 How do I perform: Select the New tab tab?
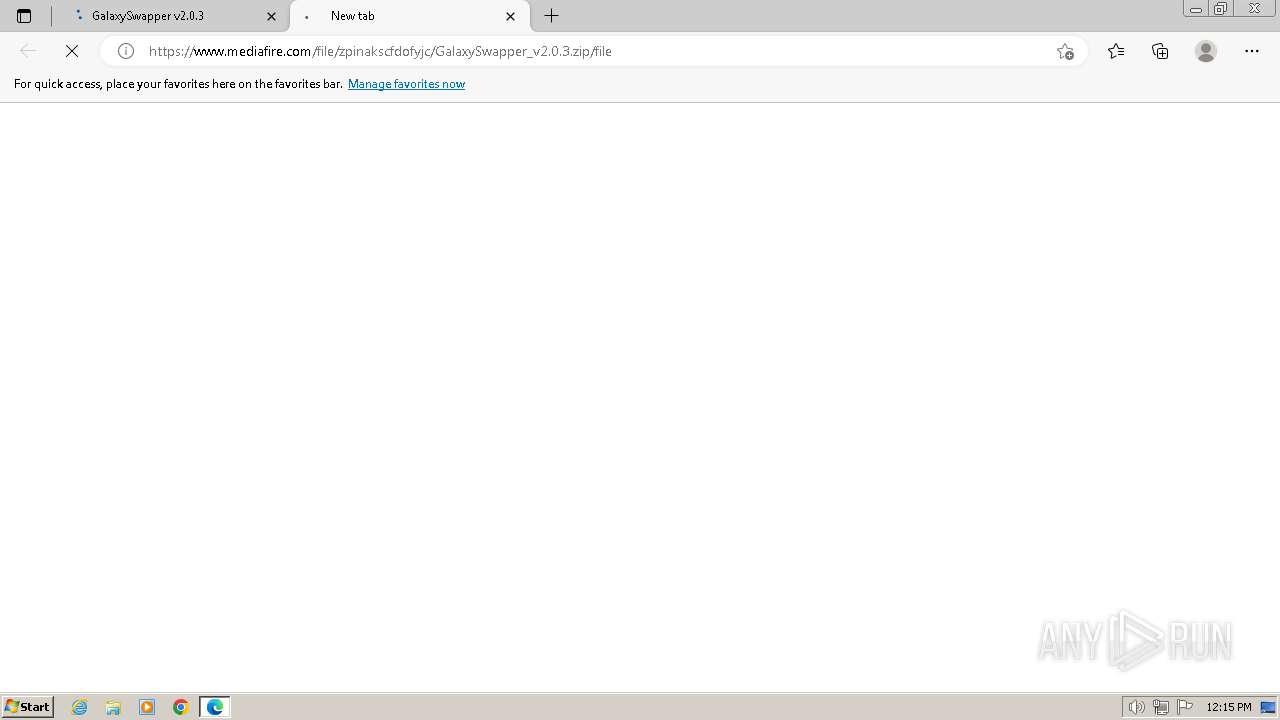tap(410, 16)
